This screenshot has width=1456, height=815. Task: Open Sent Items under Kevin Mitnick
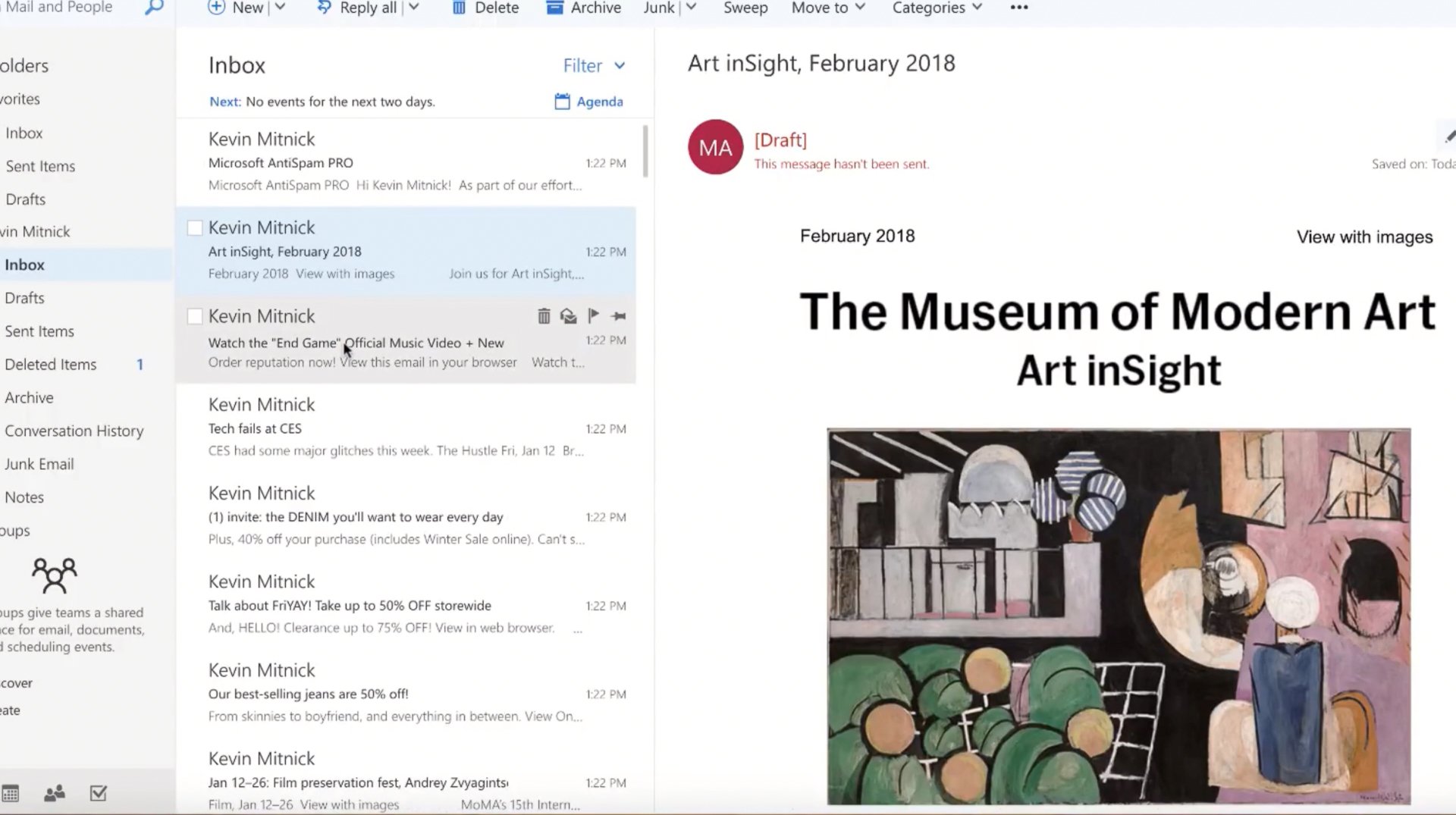(39, 331)
